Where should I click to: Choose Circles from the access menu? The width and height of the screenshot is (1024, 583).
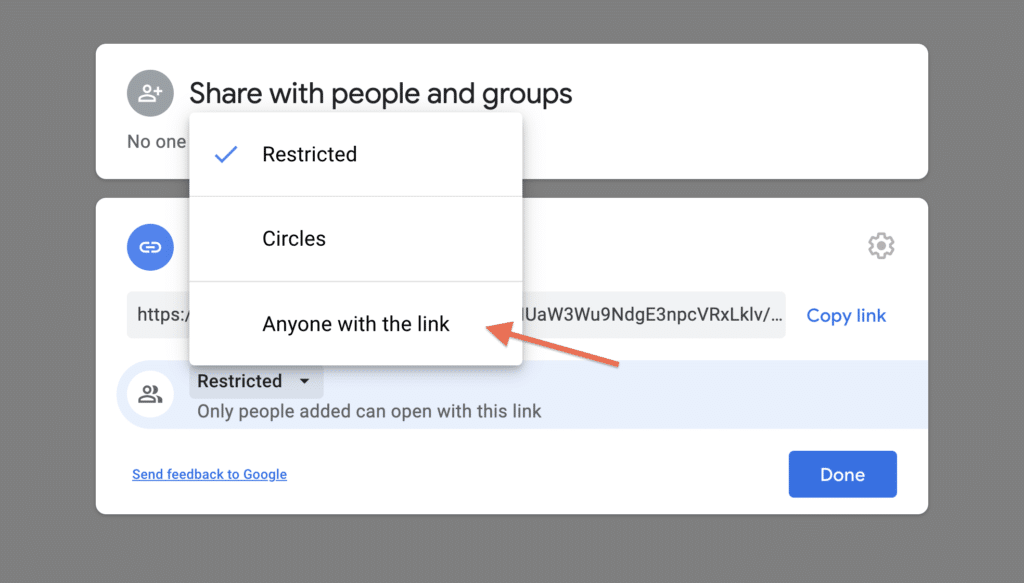click(356, 239)
